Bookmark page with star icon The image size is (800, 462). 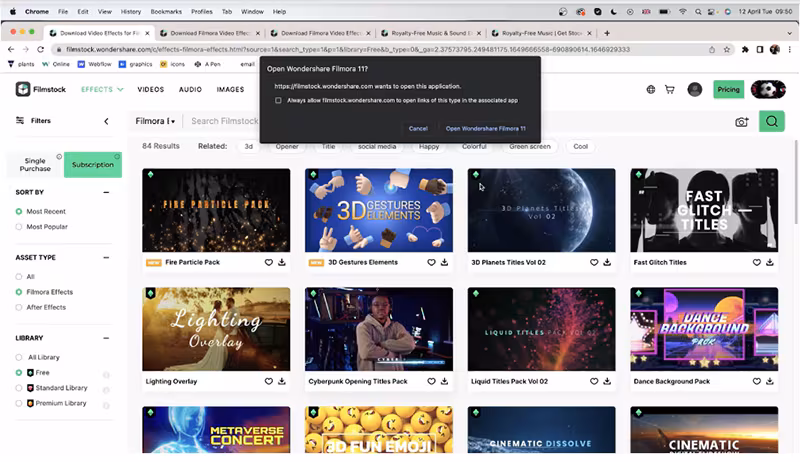click(727, 49)
